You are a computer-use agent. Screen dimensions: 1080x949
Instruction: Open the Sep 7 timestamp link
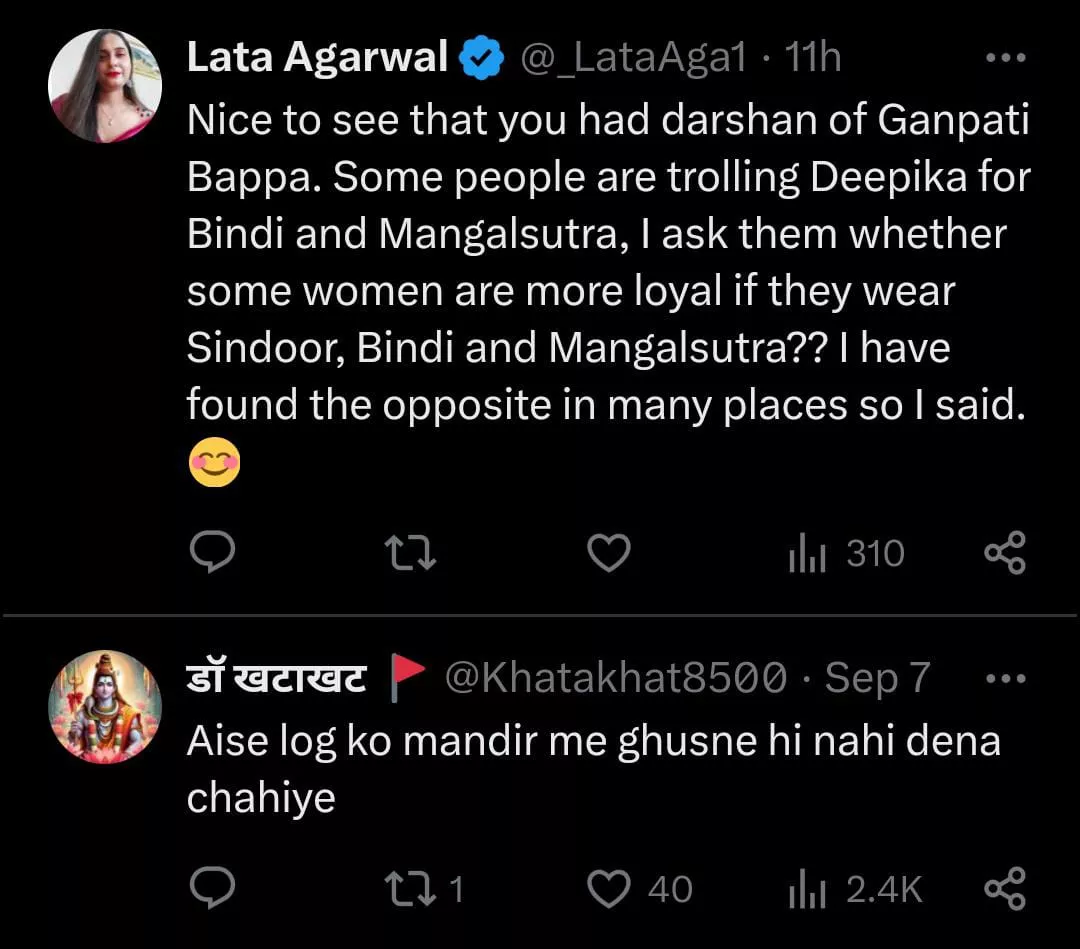coord(877,679)
